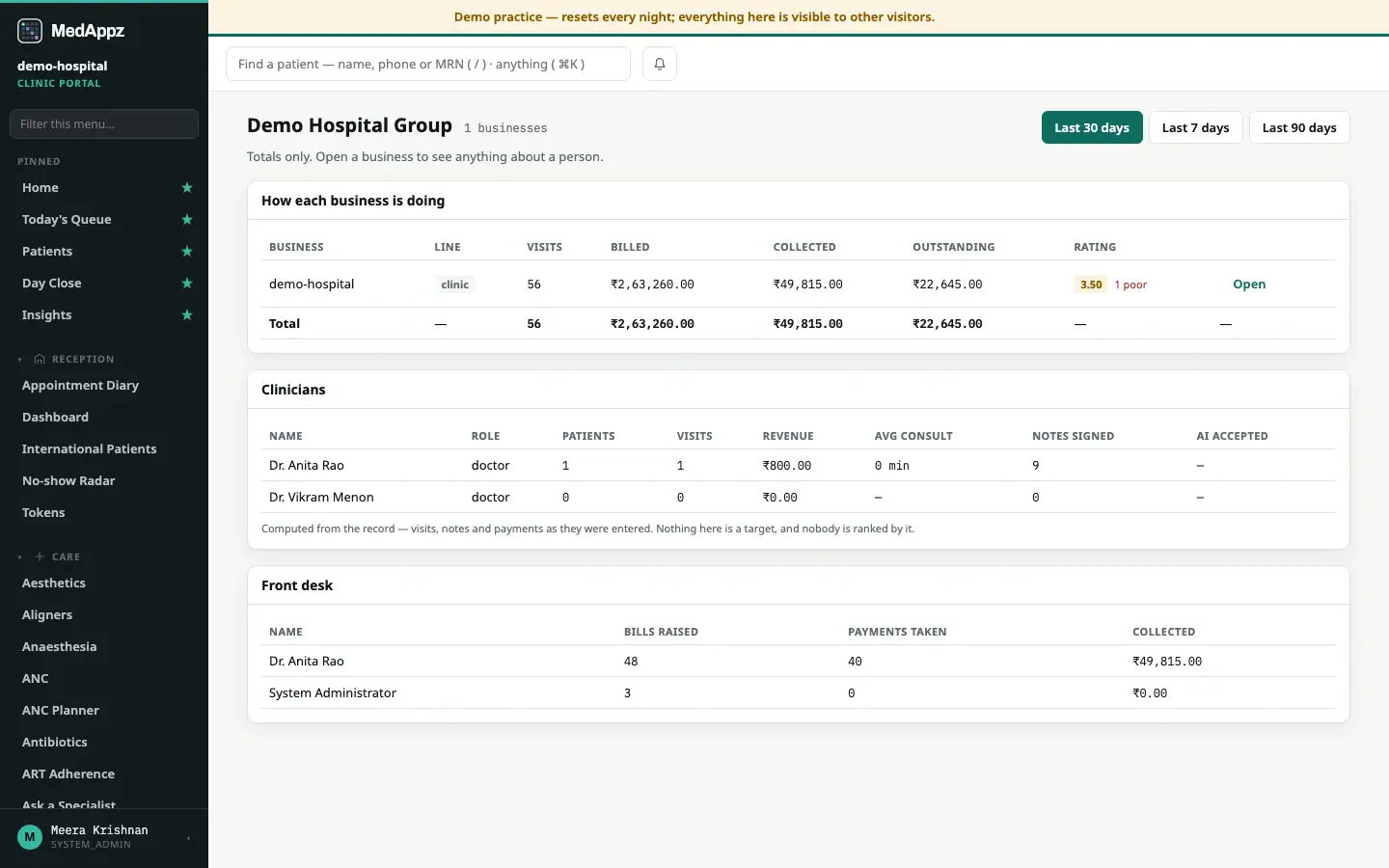Click the demo-hospital business name cell
The image size is (1389, 868).
click(x=312, y=285)
